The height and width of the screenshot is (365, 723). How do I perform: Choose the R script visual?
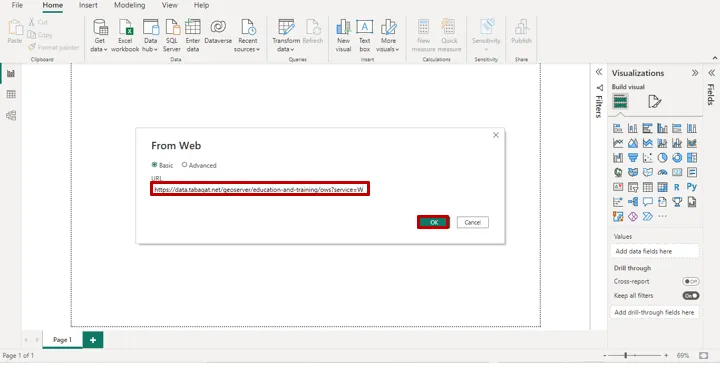point(677,188)
